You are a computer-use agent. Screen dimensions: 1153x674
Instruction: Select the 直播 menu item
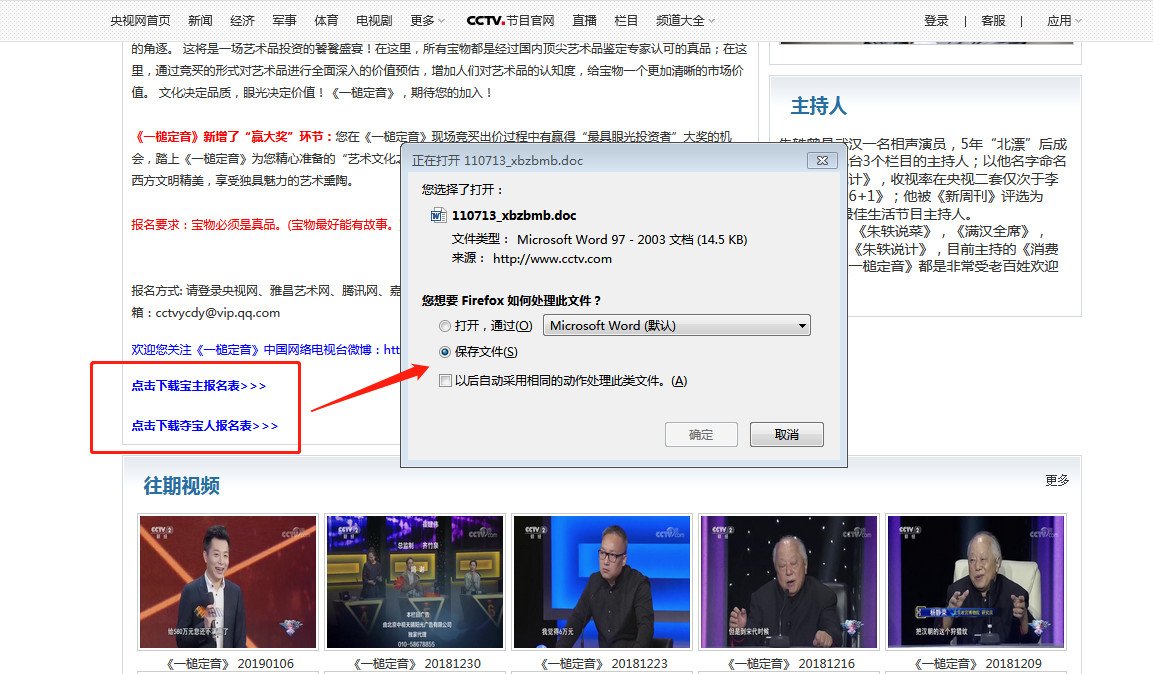[x=583, y=19]
